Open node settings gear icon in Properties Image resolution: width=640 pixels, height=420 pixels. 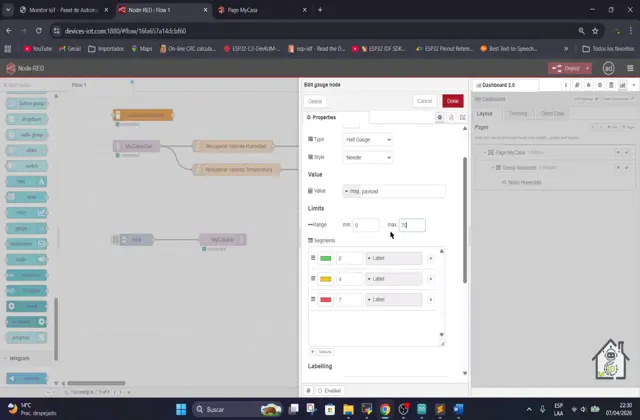tap(439, 117)
